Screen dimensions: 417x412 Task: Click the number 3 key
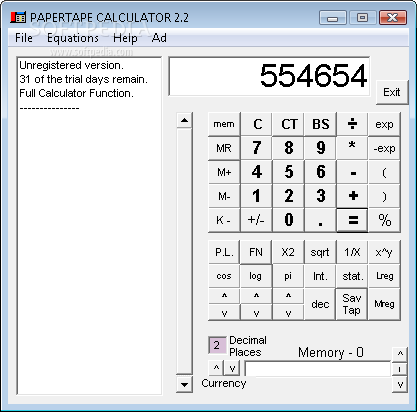tap(320, 196)
